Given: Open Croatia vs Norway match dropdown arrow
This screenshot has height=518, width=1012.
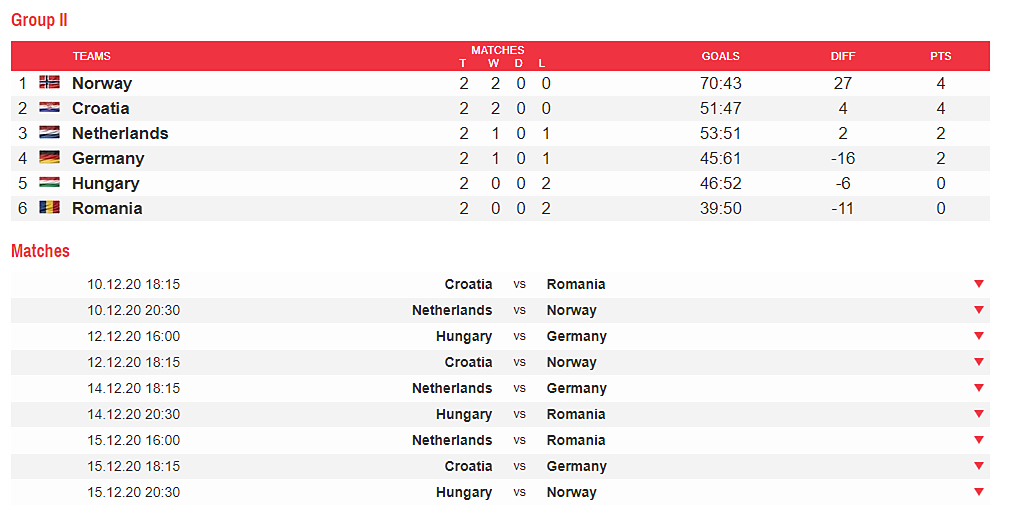Looking at the screenshot, I should tap(979, 362).
